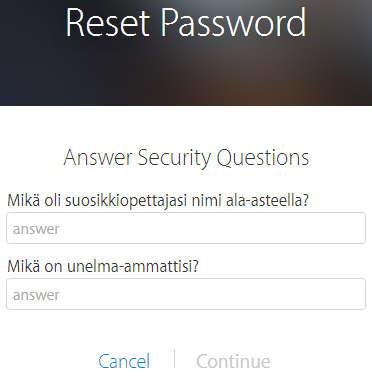The width and height of the screenshot is (372, 378).
Task: Click the favorite teacher answer field
Action: [186, 228]
